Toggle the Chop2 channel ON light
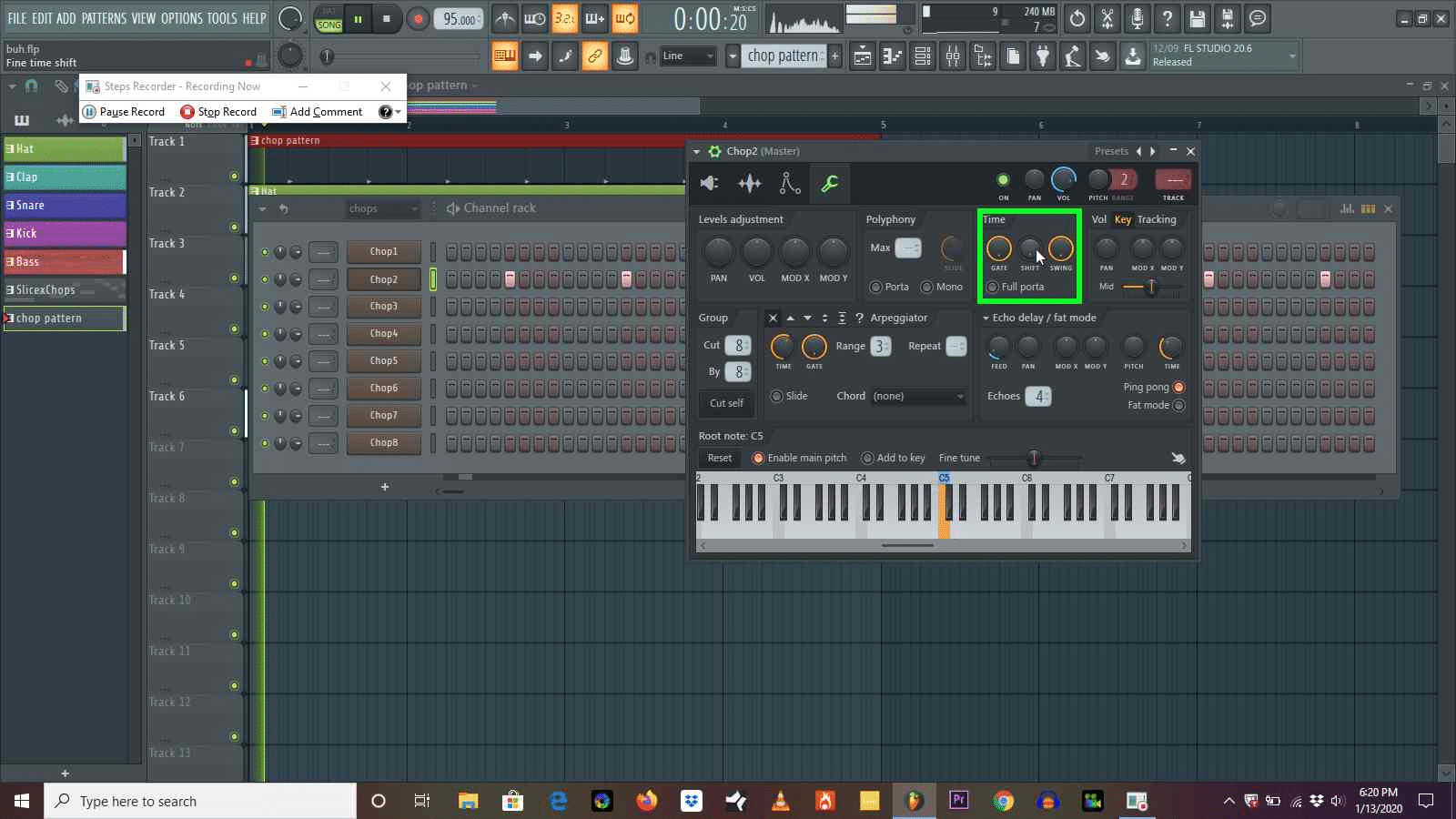This screenshot has height=819, width=1456. [1003, 180]
